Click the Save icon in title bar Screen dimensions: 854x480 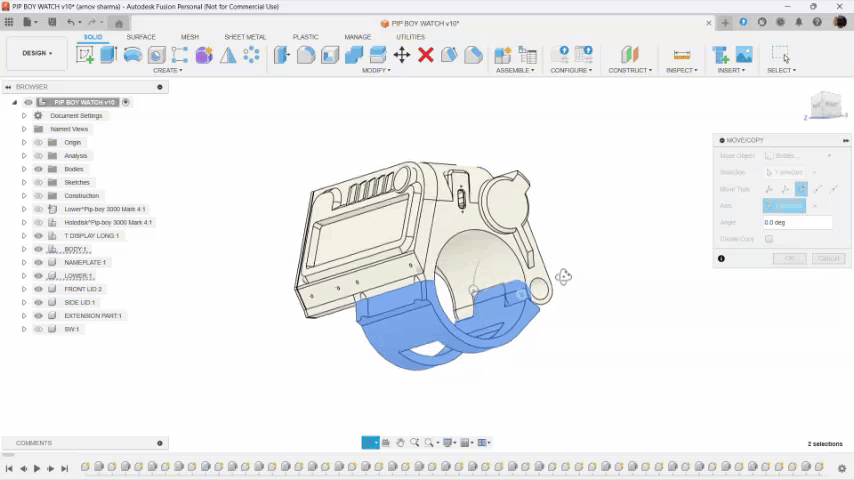tap(52, 22)
